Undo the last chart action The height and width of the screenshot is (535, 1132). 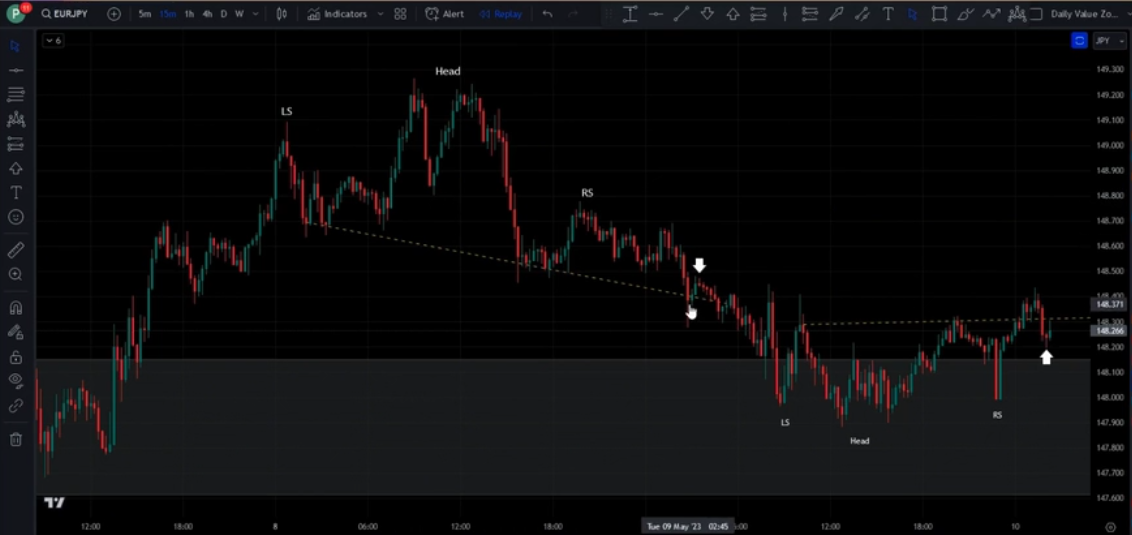pyautogui.click(x=547, y=14)
